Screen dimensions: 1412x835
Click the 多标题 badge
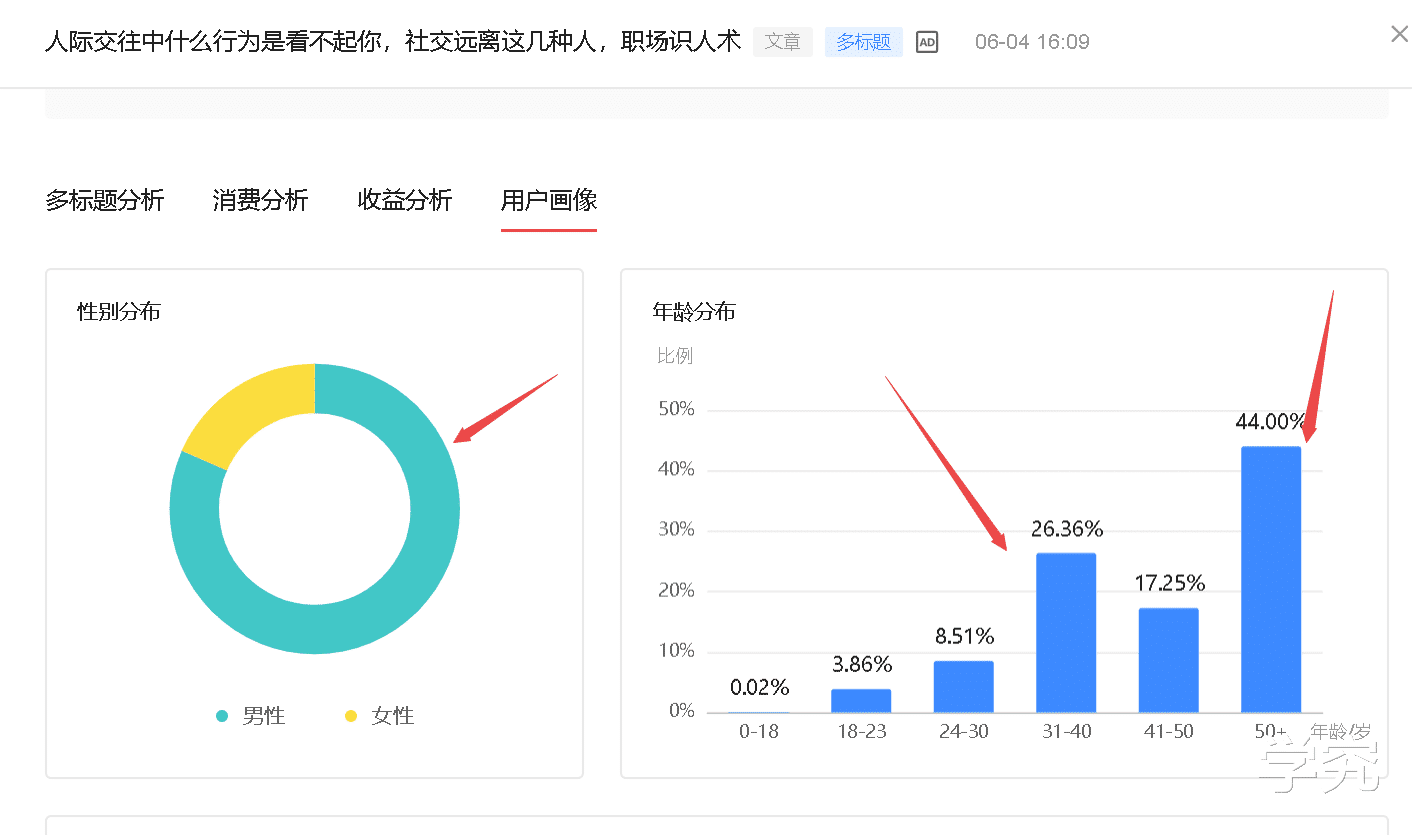point(863,42)
